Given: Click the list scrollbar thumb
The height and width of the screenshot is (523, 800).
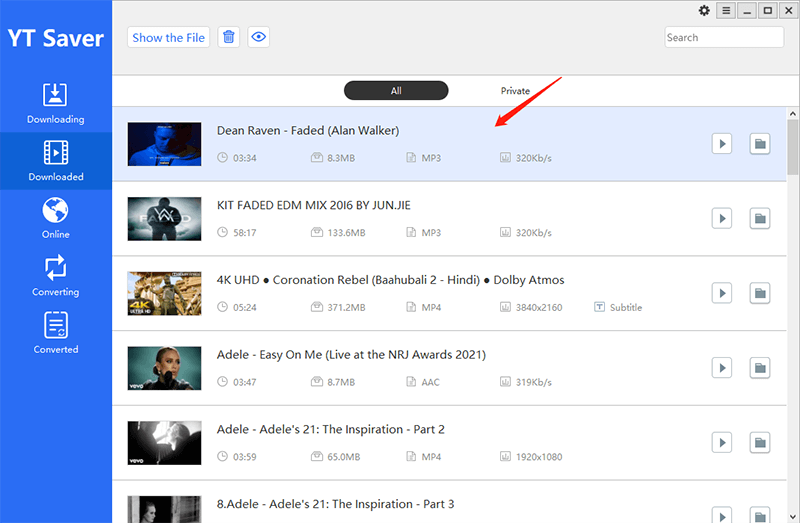Looking at the screenshot, I should coord(792,147).
